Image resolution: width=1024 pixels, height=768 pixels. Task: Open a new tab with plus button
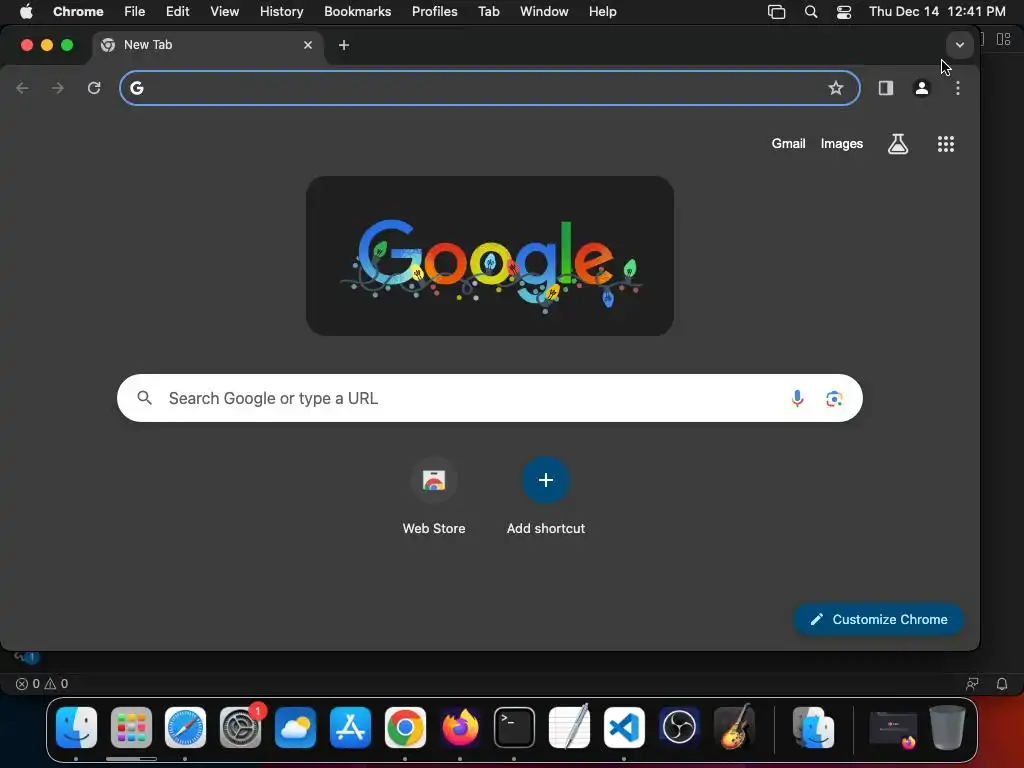click(x=344, y=45)
